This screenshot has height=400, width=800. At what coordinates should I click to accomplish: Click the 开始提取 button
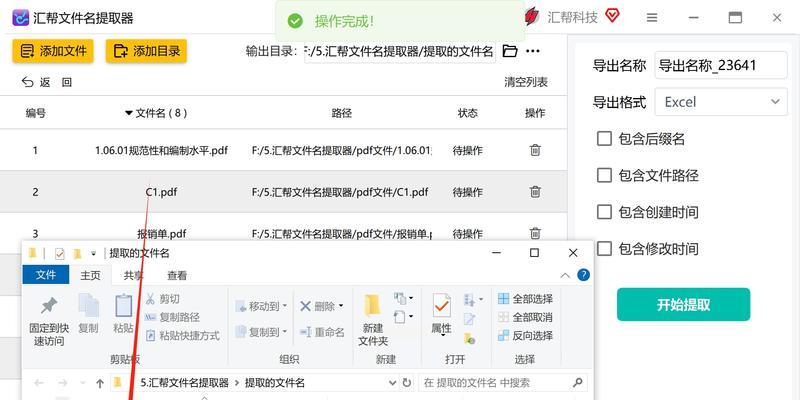683,305
